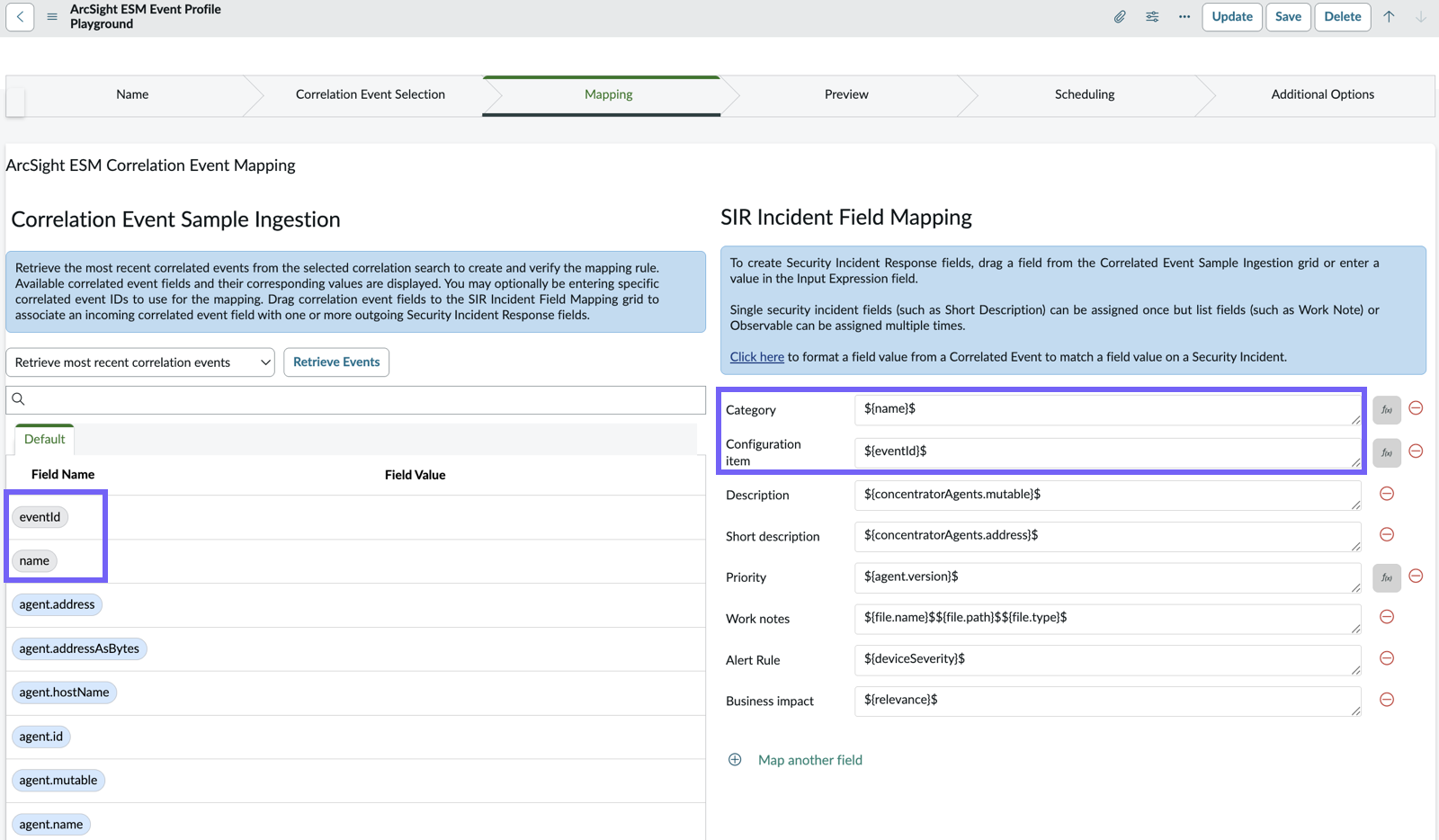Go to previous record with up arrow
The width and height of the screenshot is (1439, 840).
tap(1389, 16)
